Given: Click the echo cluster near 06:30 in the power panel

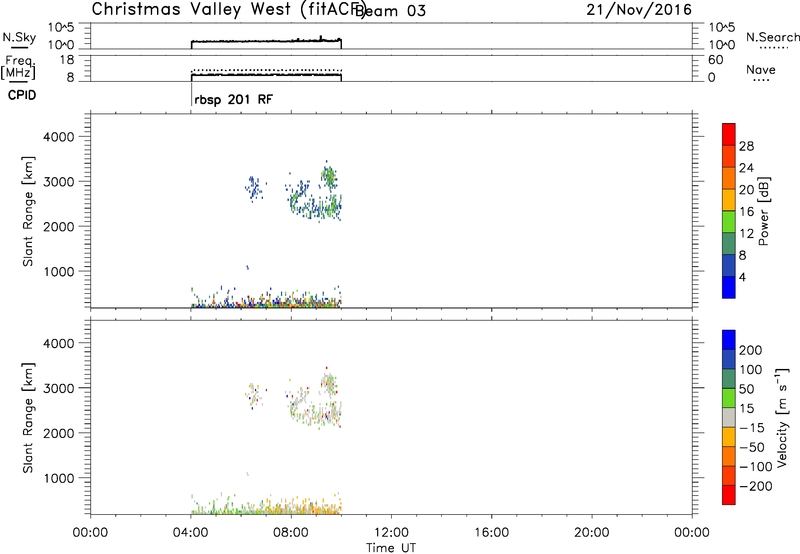Looking at the screenshot, I should [254, 188].
